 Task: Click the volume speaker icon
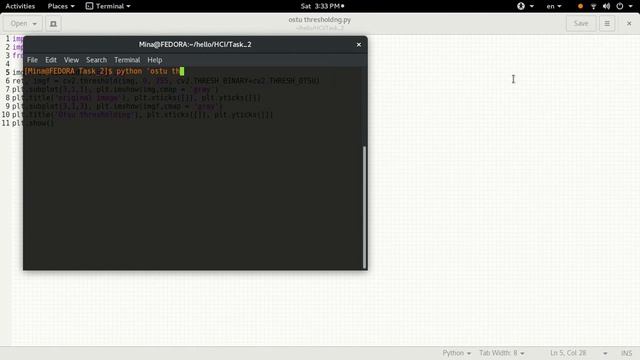tap(607, 6)
